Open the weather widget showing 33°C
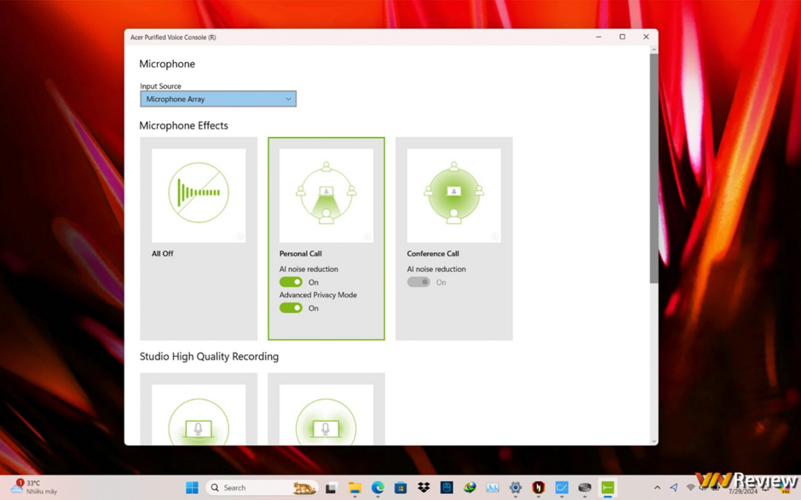Screen dimensions: 801x500 tap(35, 487)
